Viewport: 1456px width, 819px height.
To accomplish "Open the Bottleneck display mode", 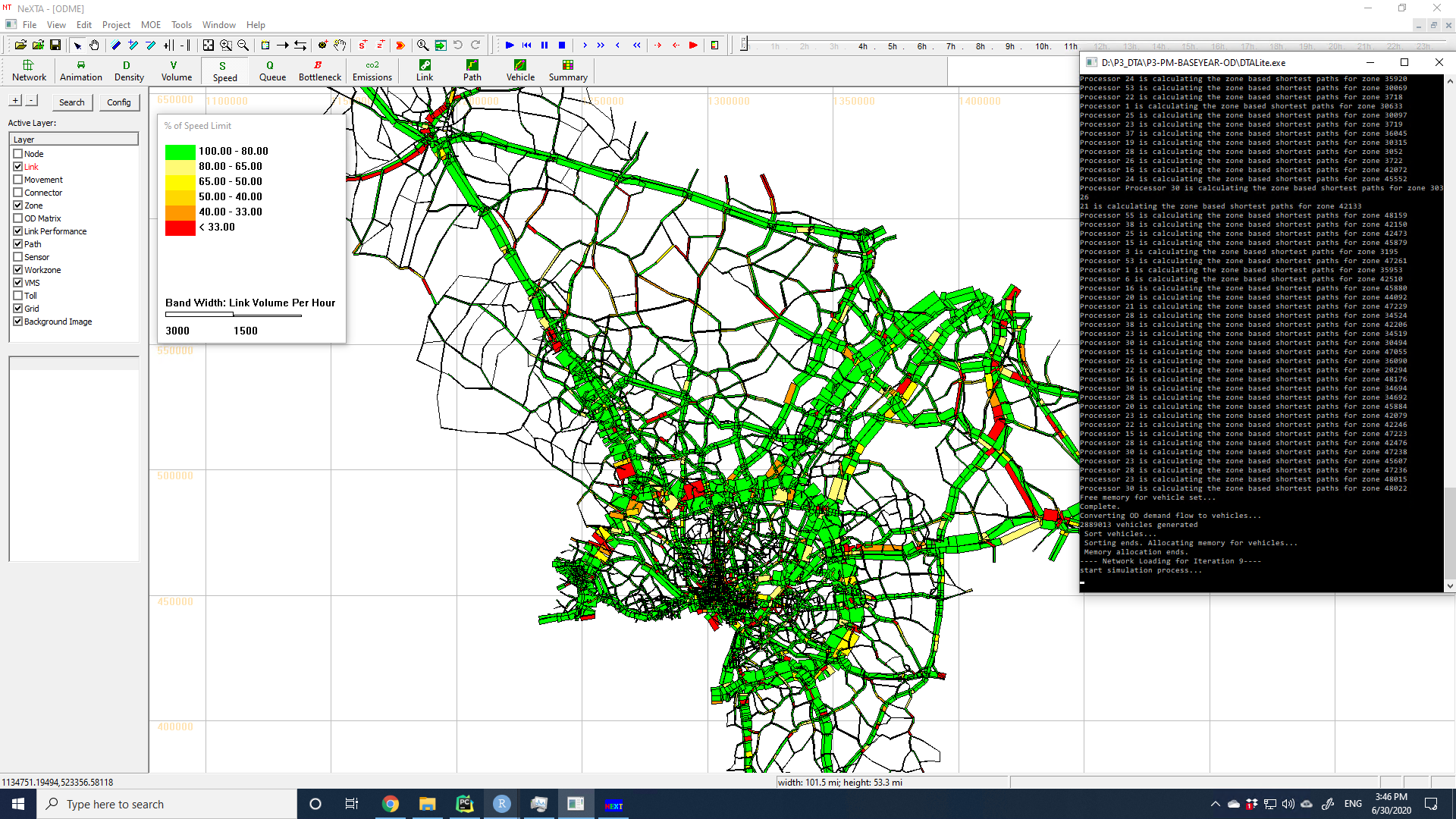I will point(319,71).
